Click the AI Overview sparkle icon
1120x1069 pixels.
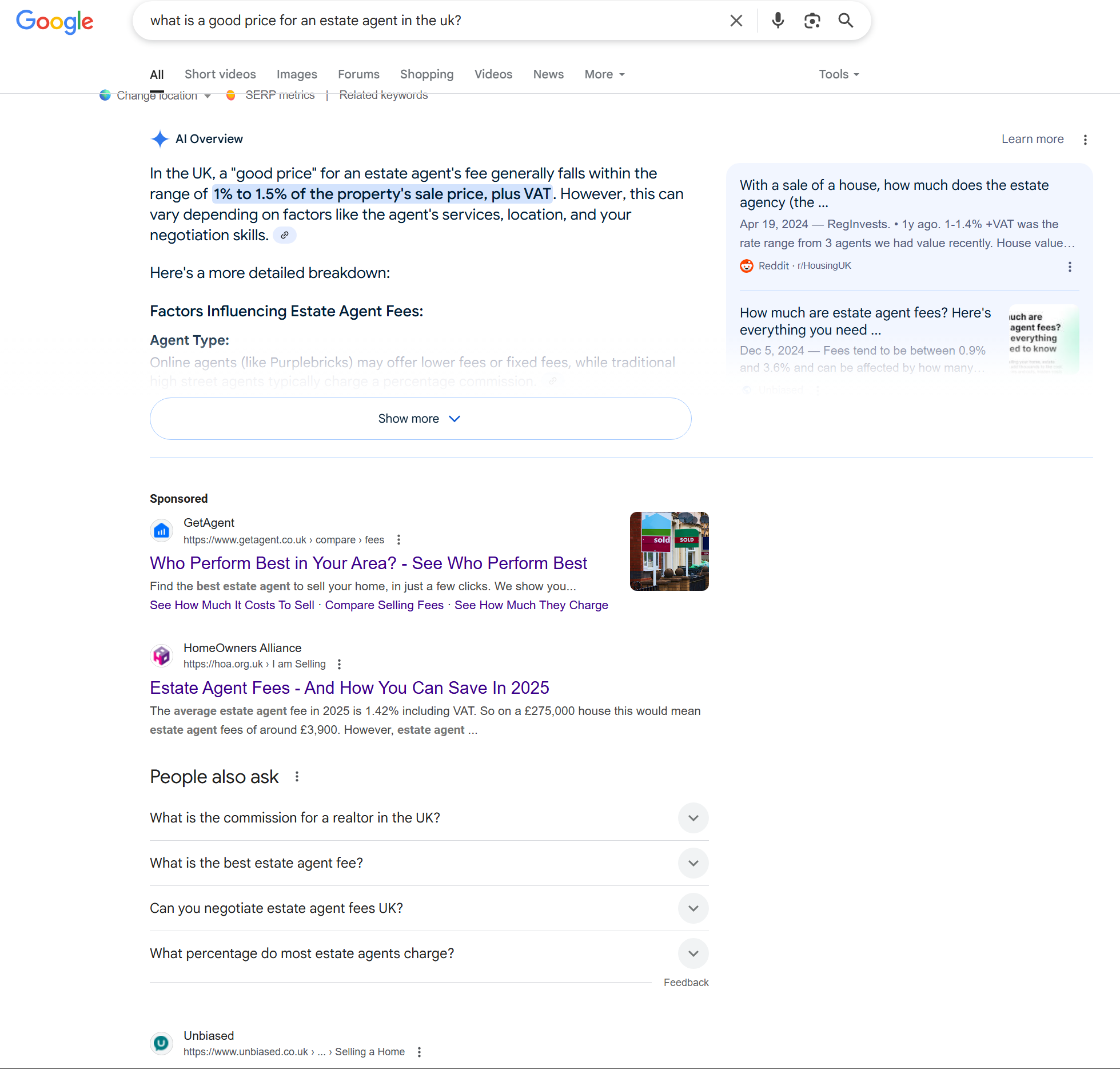pyautogui.click(x=160, y=139)
